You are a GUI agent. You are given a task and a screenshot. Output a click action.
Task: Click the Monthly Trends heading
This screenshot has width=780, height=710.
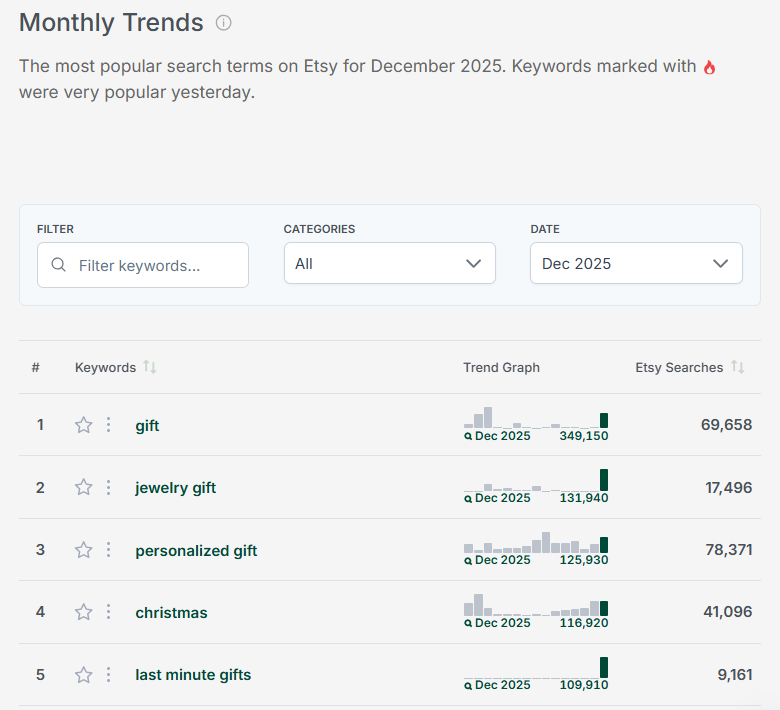pos(111,23)
